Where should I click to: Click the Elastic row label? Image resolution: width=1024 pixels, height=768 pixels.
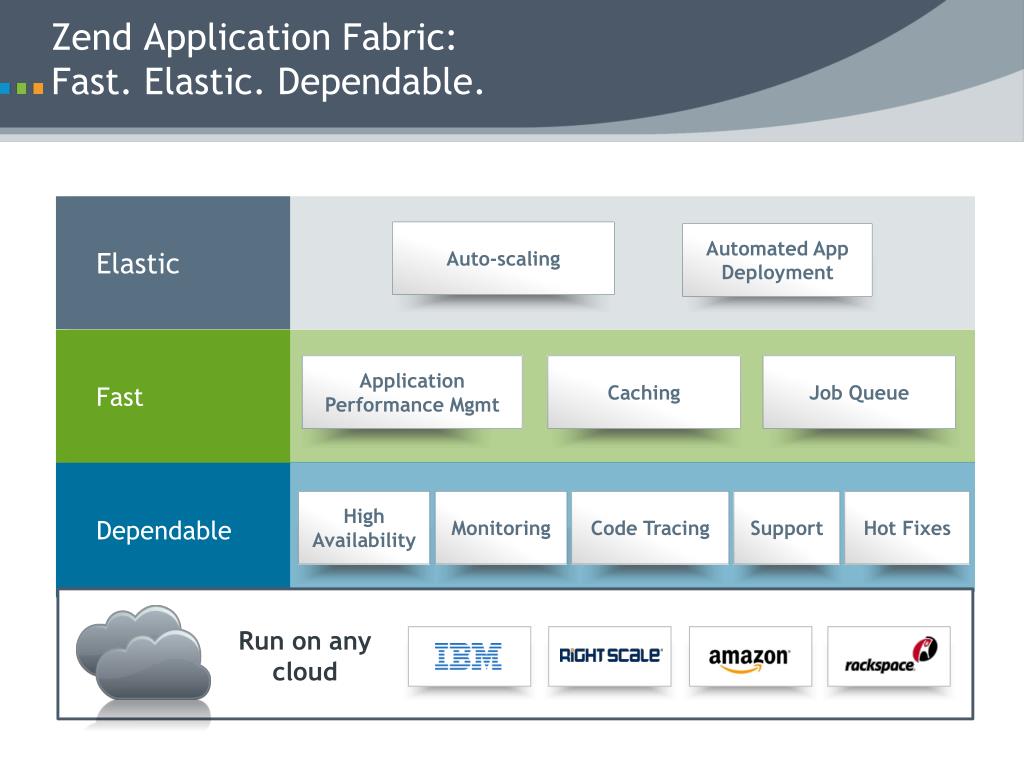138,264
